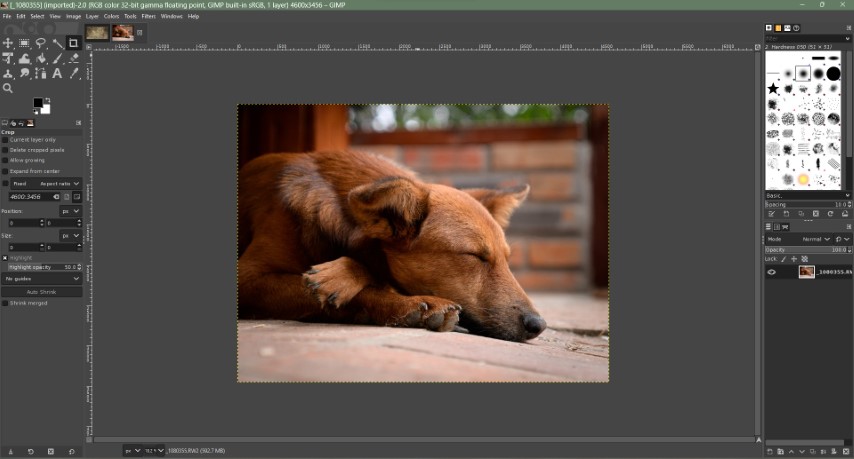854x459 pixels.
Task: Open the Colors menu
Action: pos(111,16)
